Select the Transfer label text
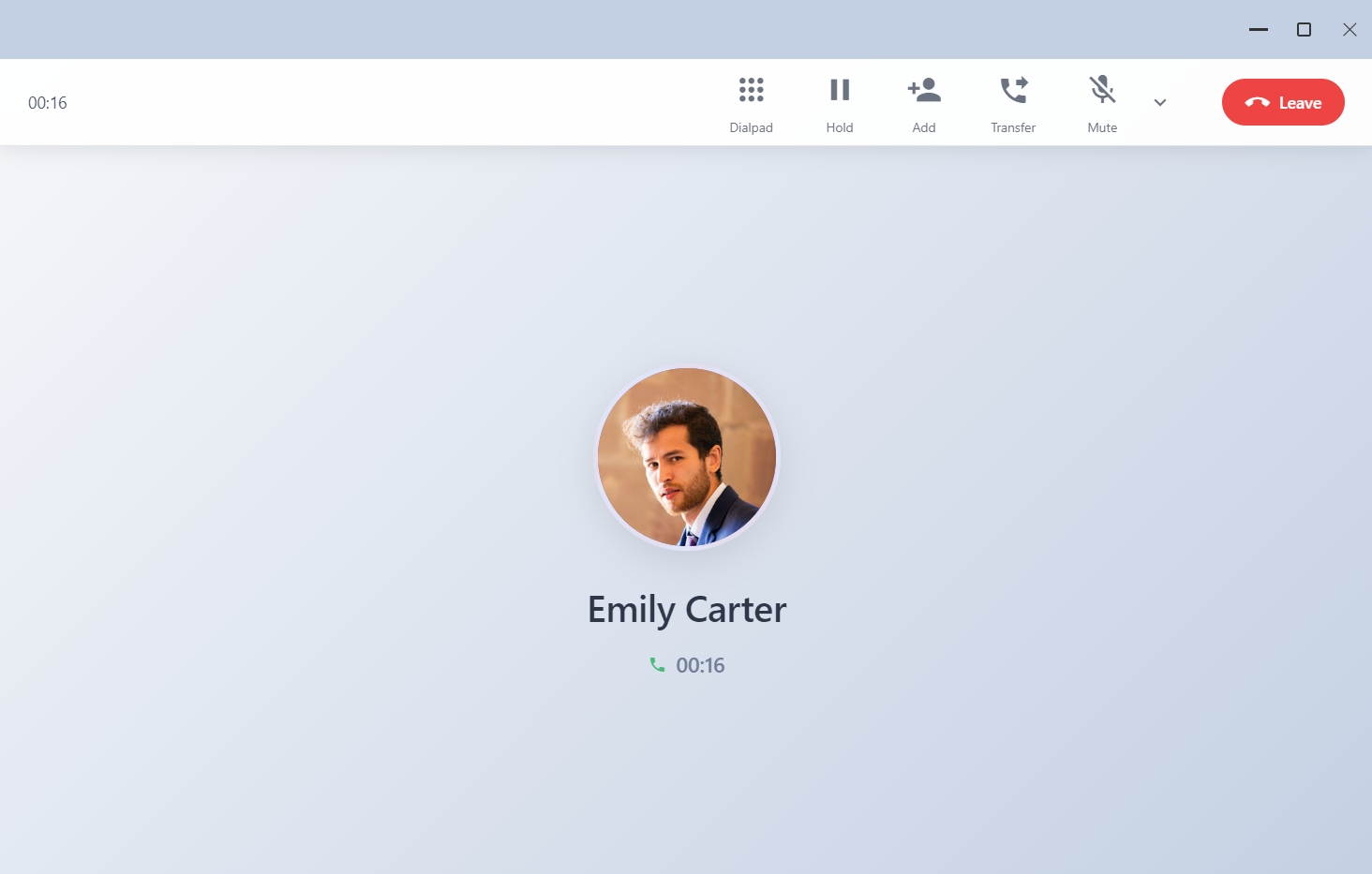 [1013, 127]
